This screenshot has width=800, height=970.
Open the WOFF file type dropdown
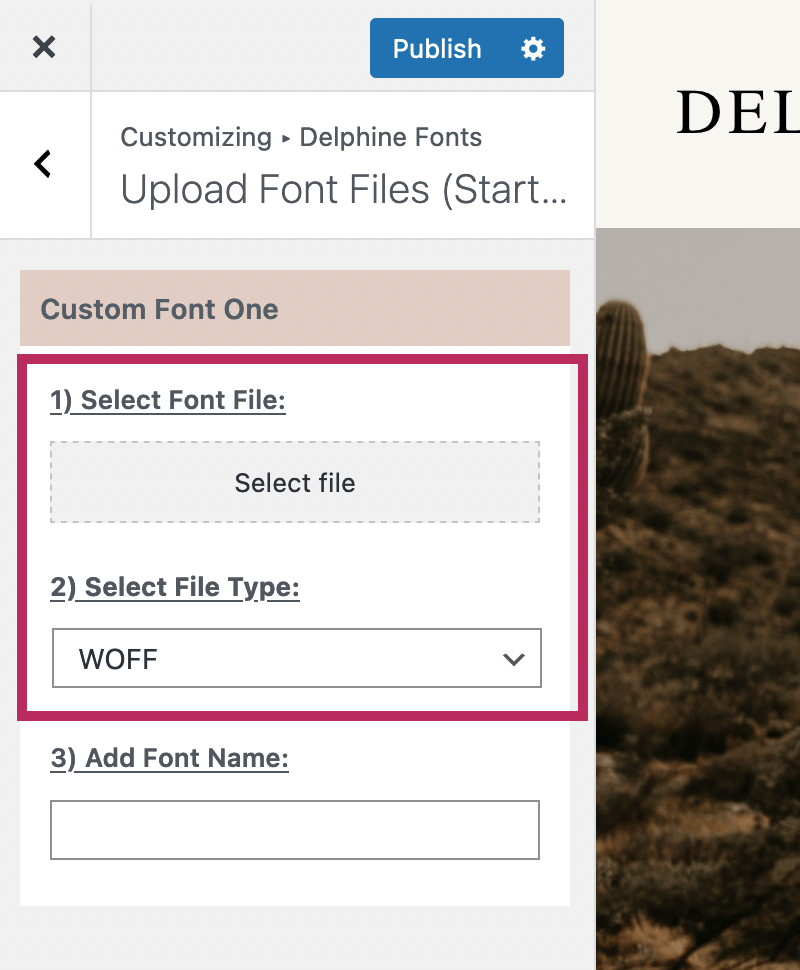[296, 658]
